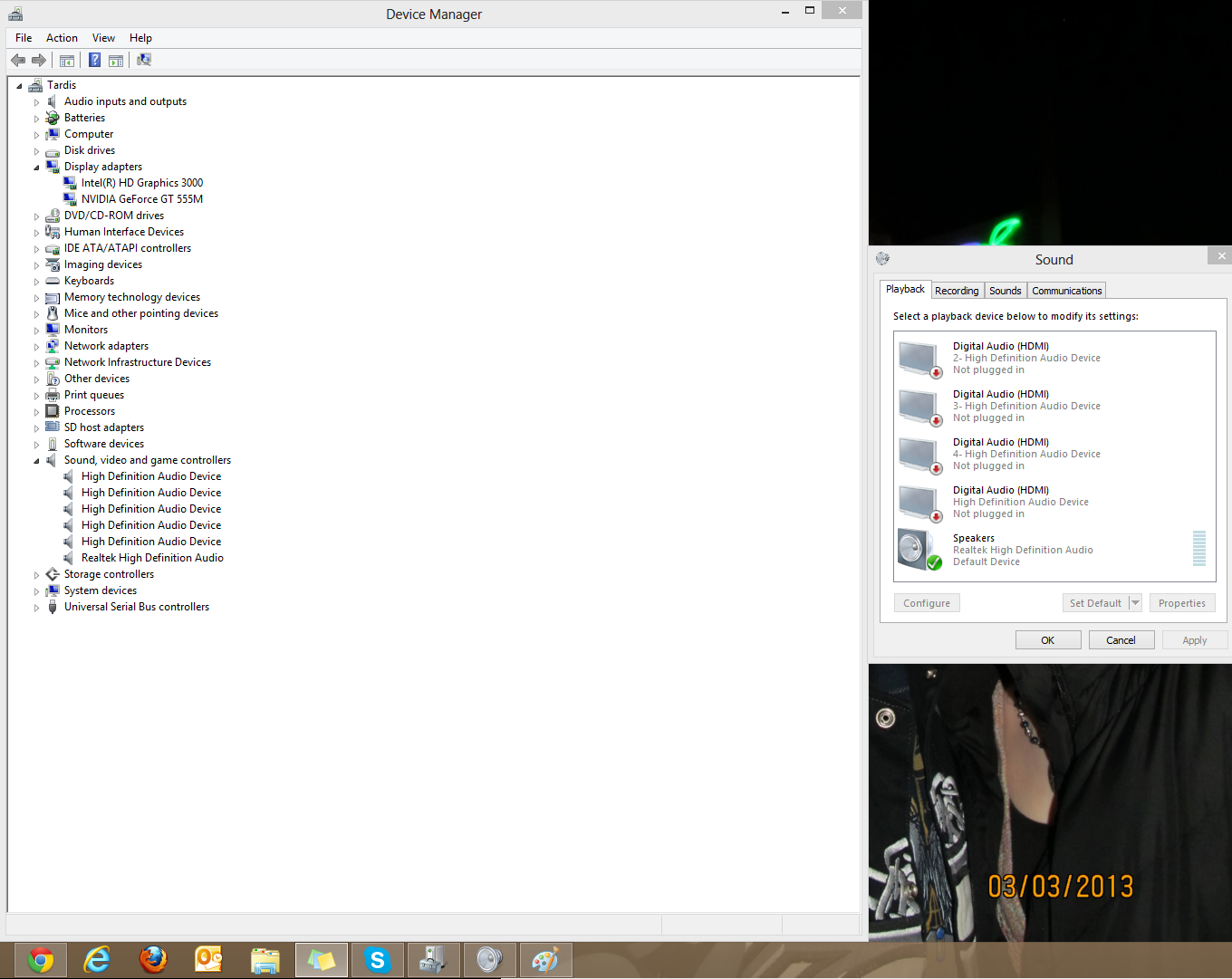Collapse the Tardis root node
Image resolution: width=1232 pixels, height=979 pixels.
pos(19,86)
